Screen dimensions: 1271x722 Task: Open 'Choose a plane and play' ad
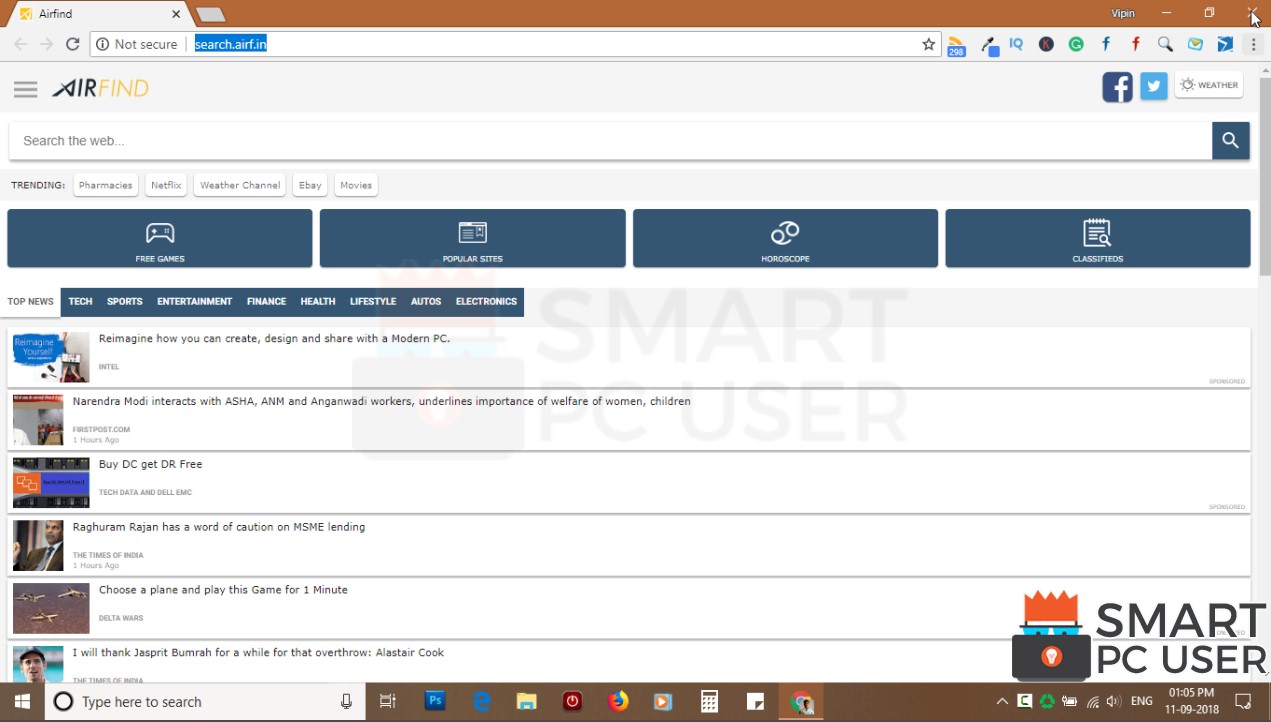tap(223, 590)
